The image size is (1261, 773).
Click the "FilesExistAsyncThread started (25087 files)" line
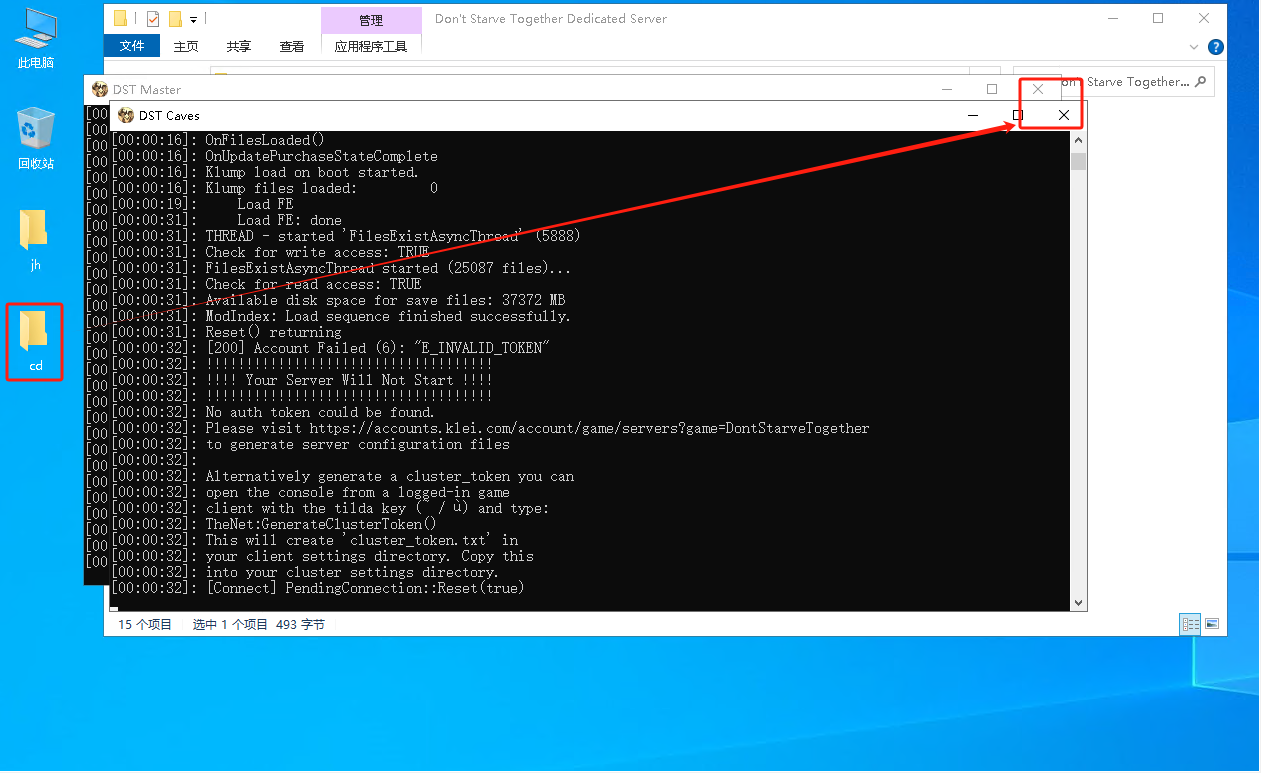point(341,268)
